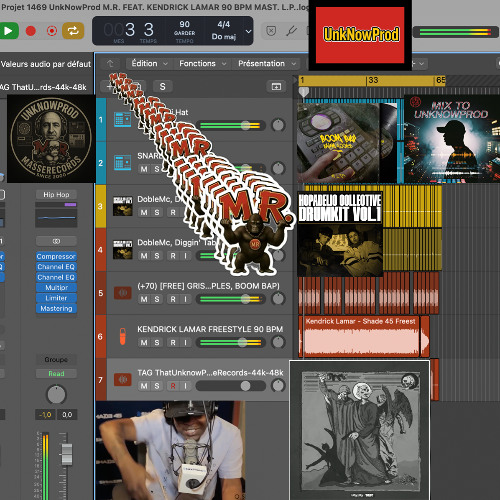Click the channel strip pan knob below Read

coord(56,395)
